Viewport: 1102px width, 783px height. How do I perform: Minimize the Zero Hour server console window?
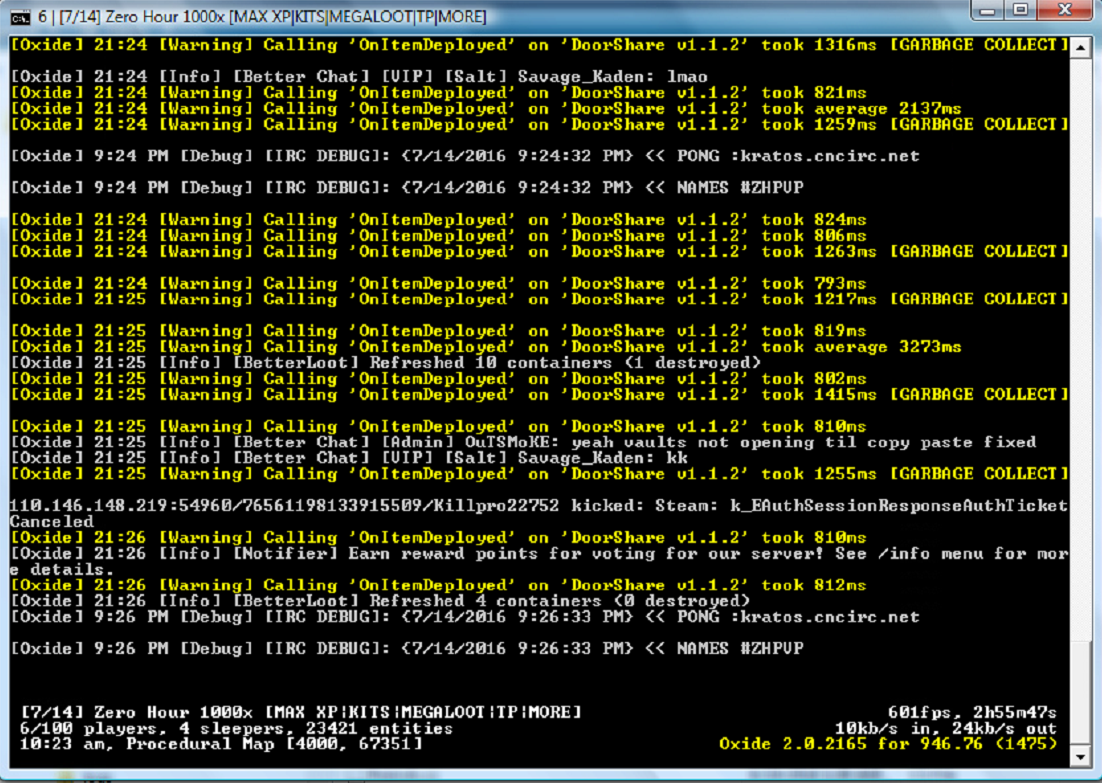[987, 11]
